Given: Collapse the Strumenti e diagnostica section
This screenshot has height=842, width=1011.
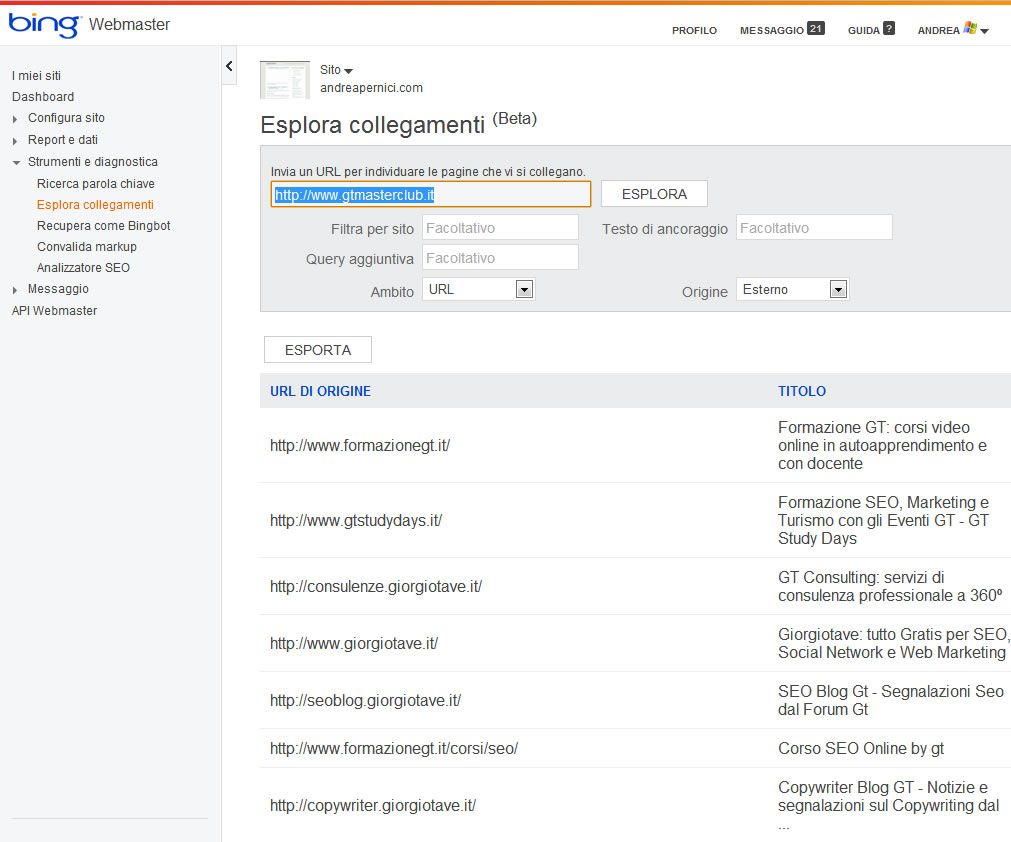Looking at the screenshot, I should (16, 162).
